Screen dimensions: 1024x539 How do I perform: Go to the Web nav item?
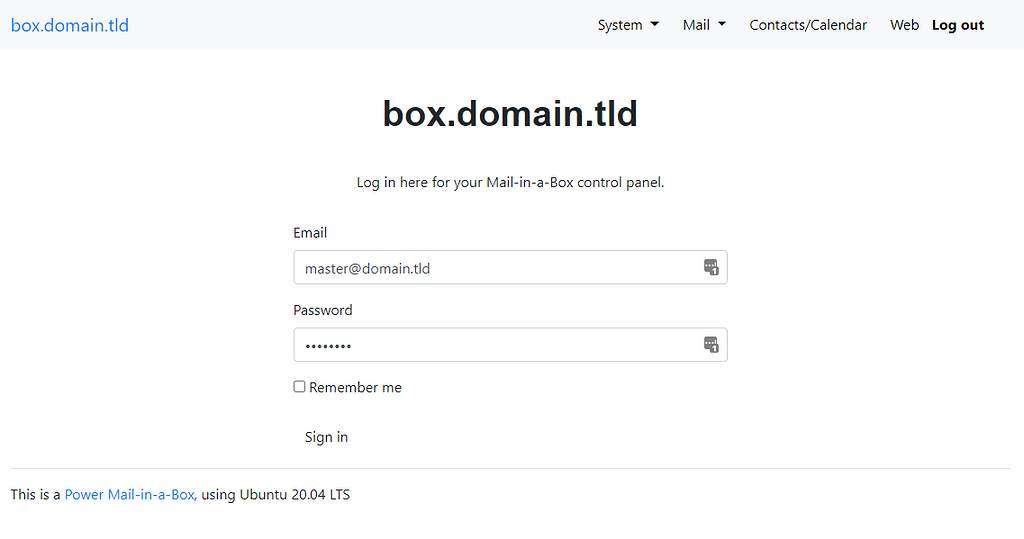click(904, 25)
